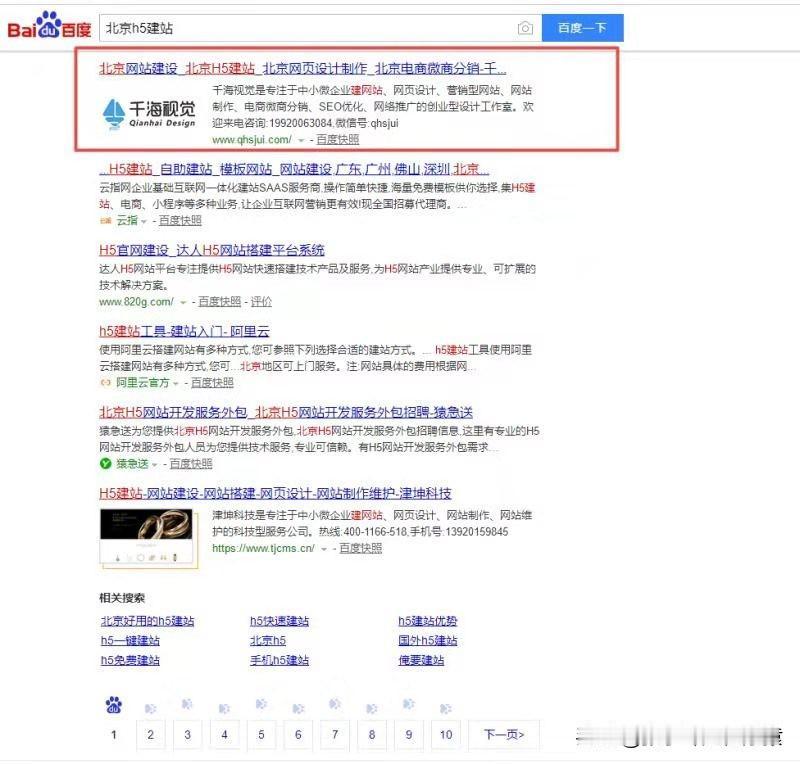Go to results page 3
Viewport: 800px width, 764px height.
pos(187,735)
